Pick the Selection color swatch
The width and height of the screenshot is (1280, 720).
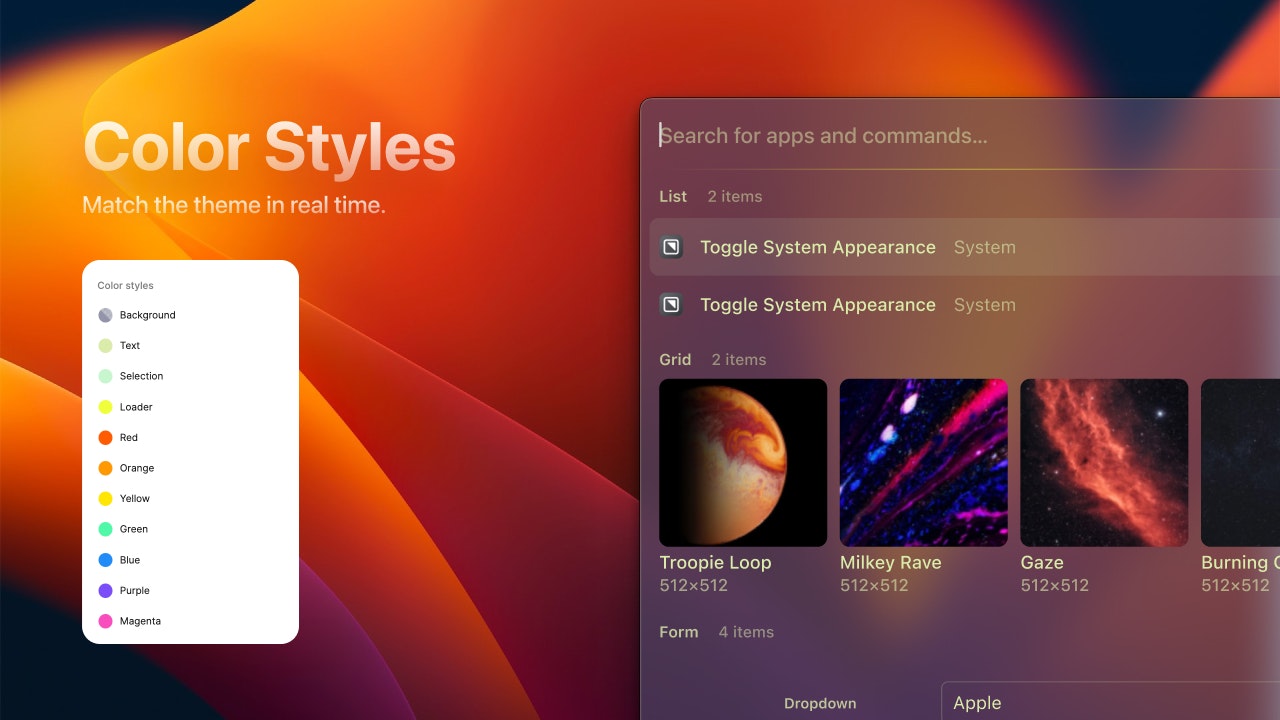(105, 376)
